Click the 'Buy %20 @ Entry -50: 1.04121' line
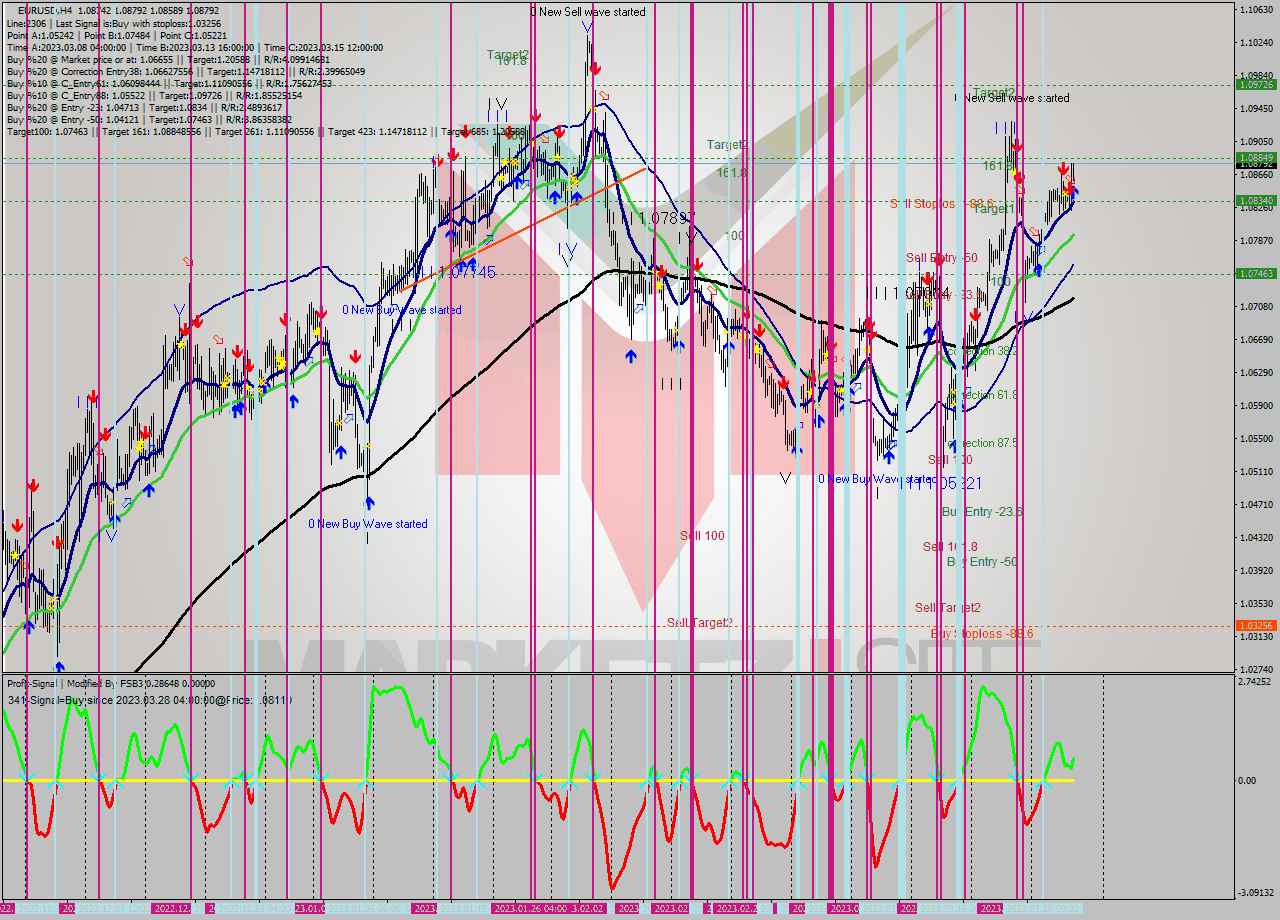This screenshot has height=920, width=1280. [149, 120]
